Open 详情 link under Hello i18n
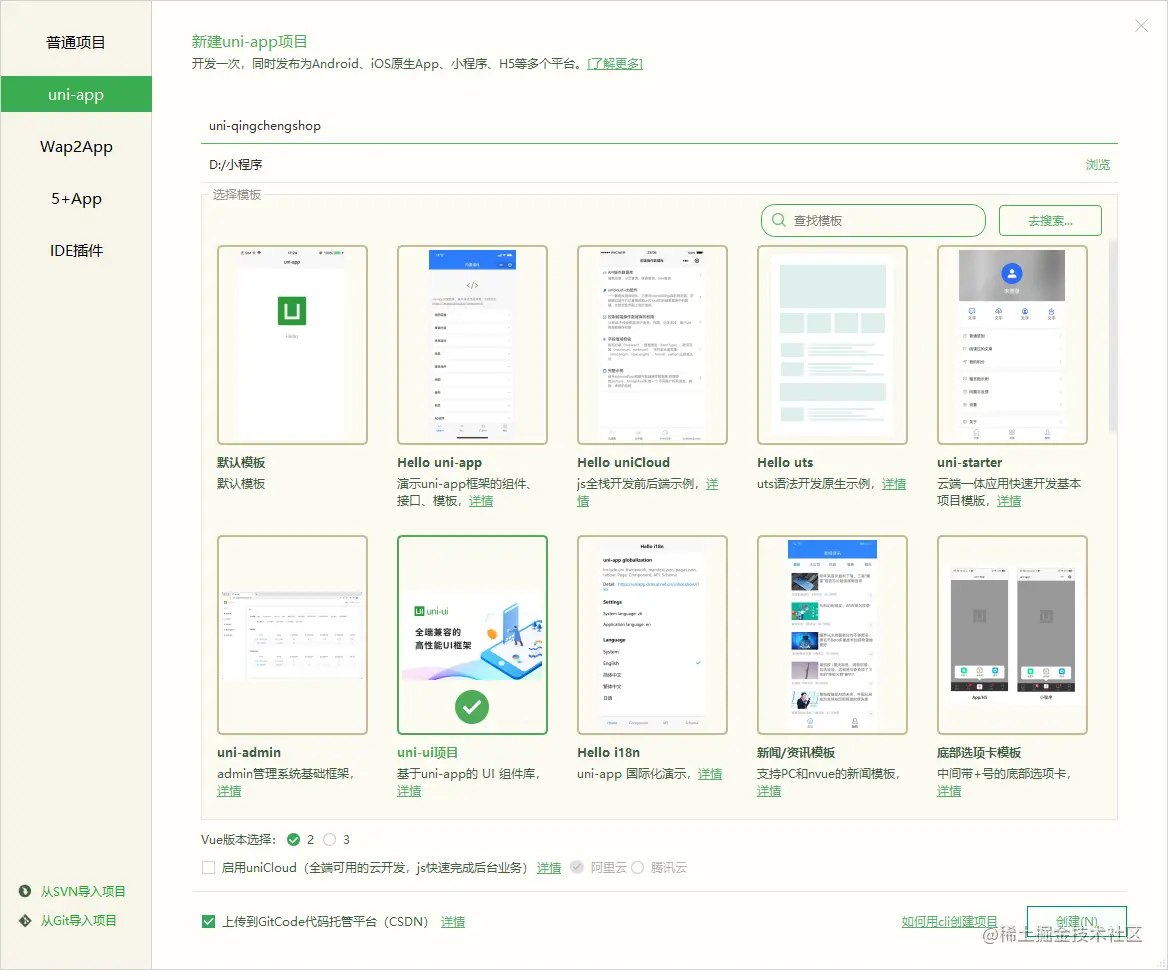This screenshot has width=1168, height=970. [710, 773]
